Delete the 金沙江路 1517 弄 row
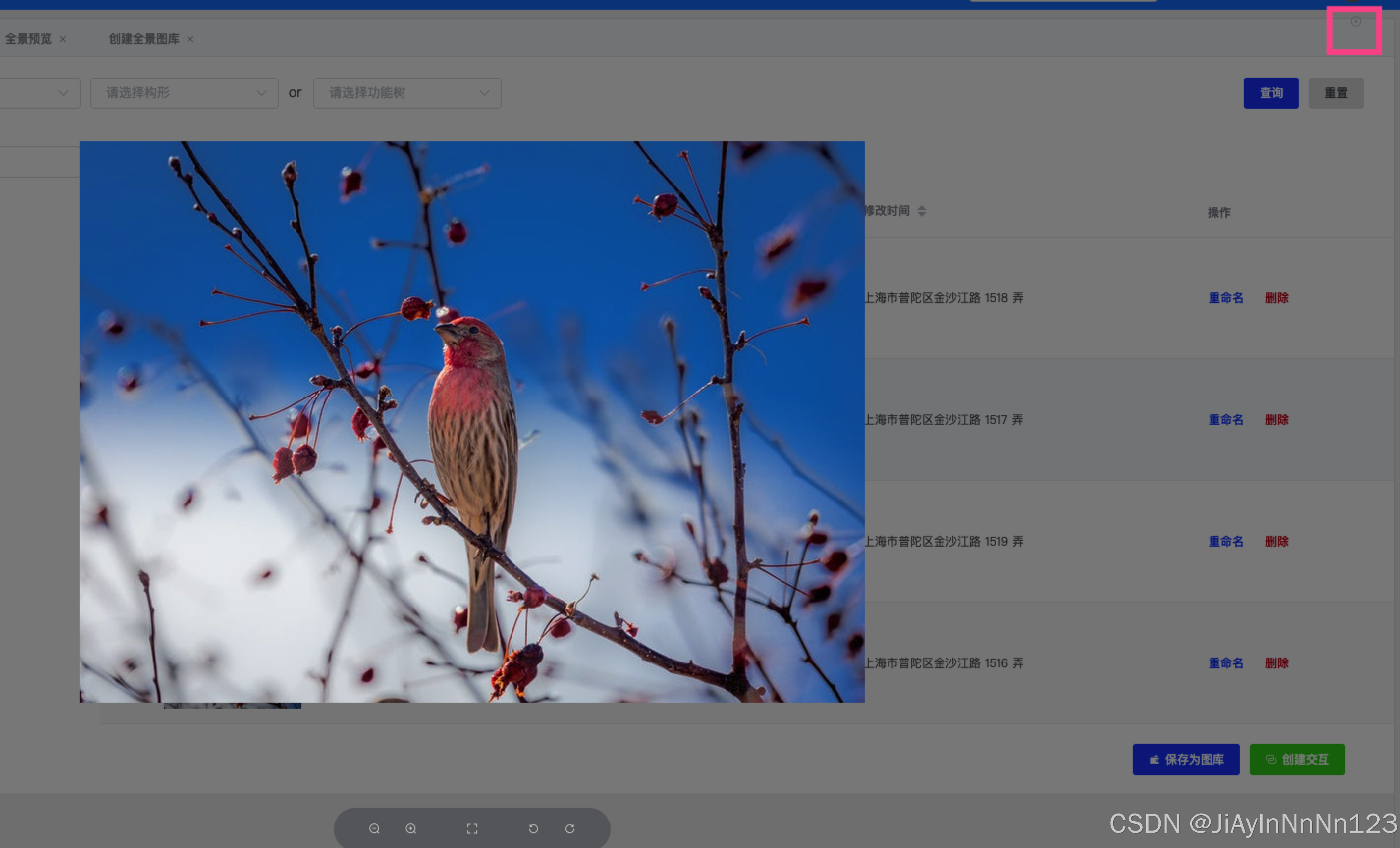This screenshot has height=848, width=1400. tap(1277, 420)
